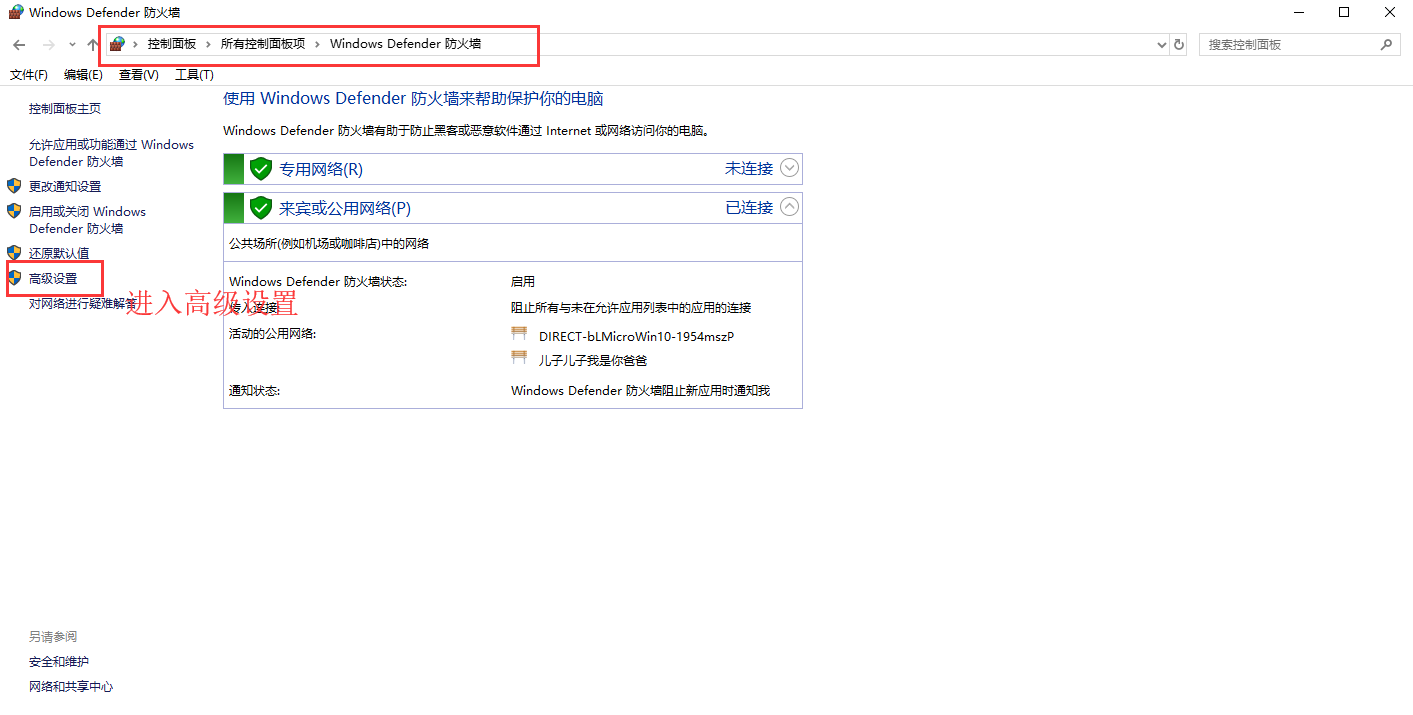Click network icon beside 儿子儿子我是你爸爸

pos(519,359)
